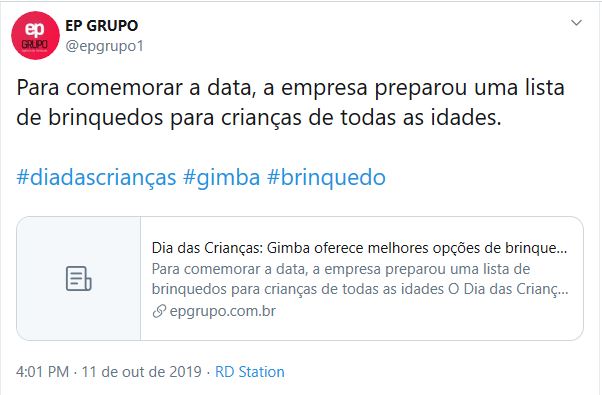Open the RD Station source link
Screen dimensions: 602x395
[x=250, y=372]
